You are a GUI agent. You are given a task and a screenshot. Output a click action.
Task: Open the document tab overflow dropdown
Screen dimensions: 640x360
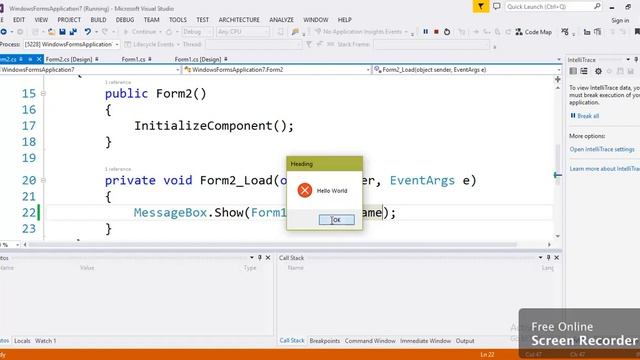(558, 60)
